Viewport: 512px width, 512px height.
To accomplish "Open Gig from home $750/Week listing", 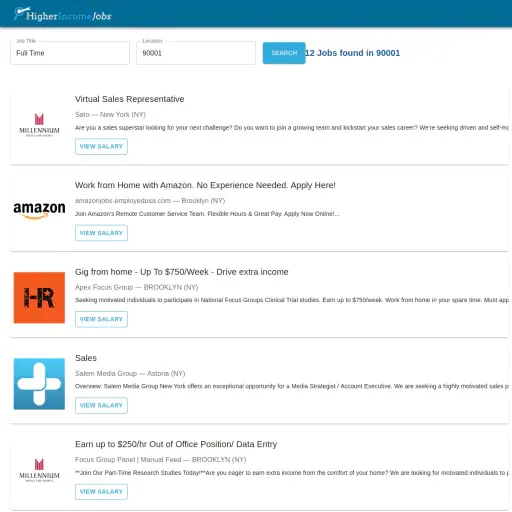I will click(x=182, y=272).
